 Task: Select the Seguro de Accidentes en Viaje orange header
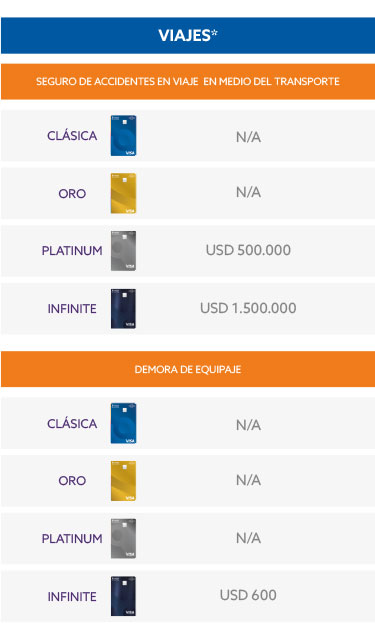tap(188, 81)
